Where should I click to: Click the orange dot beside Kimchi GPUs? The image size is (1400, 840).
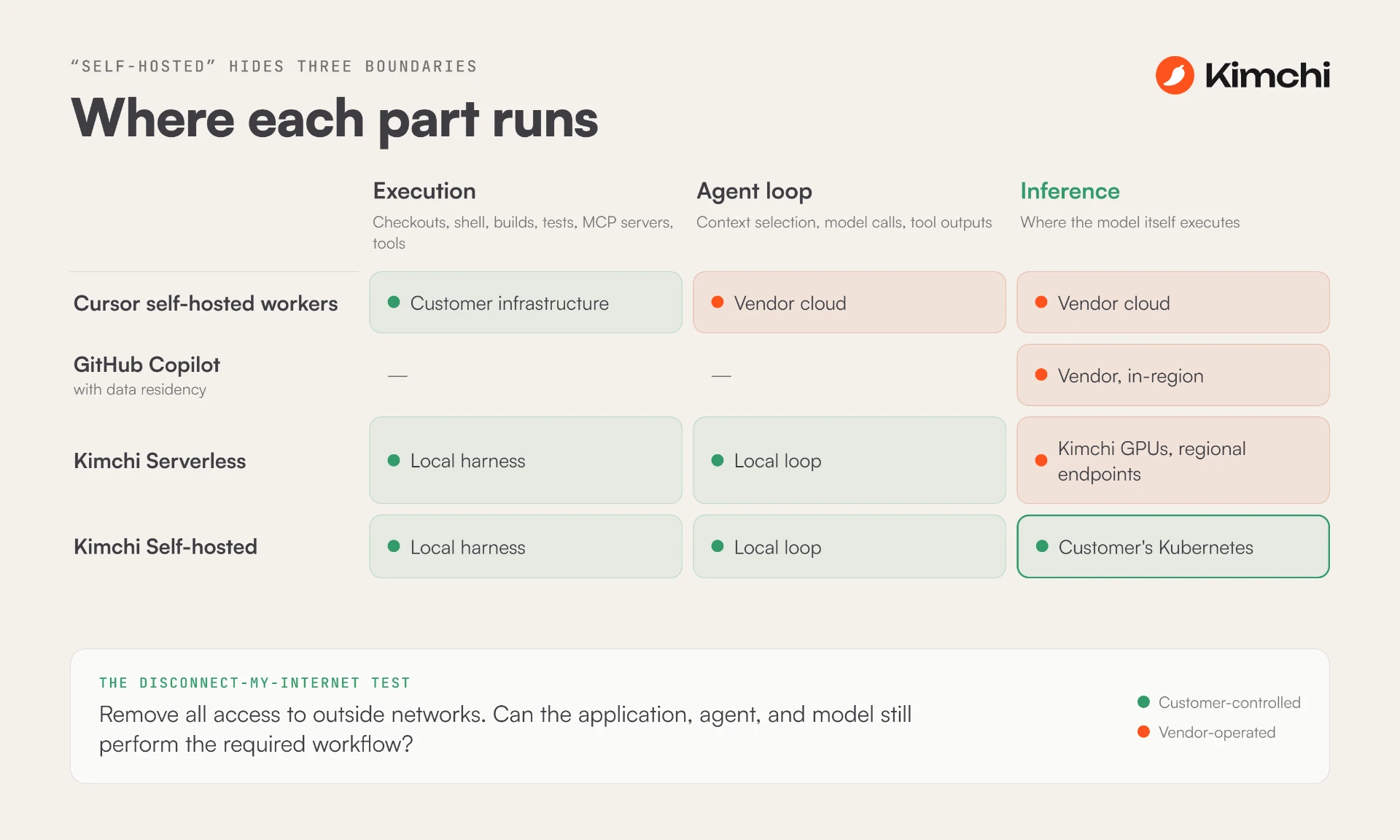point(1041,460)
